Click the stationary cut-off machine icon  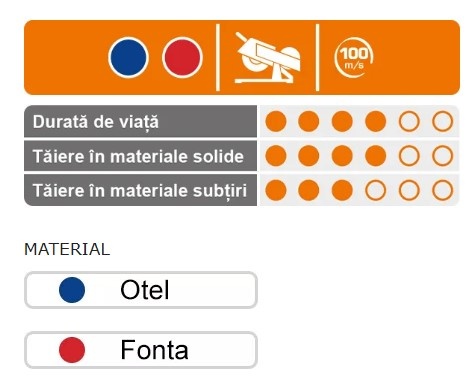coord(268,58)
